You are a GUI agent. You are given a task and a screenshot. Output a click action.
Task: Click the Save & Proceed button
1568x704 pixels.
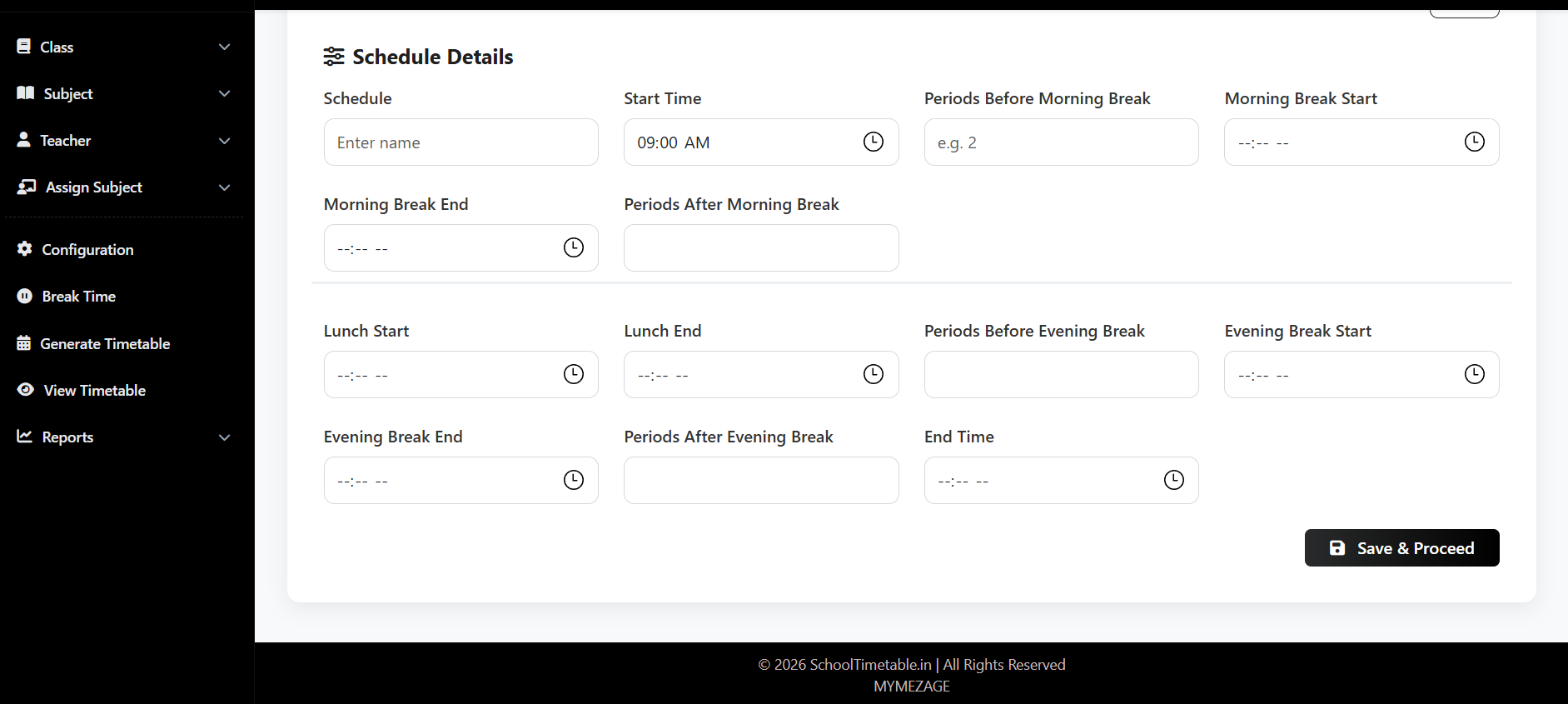(1401, 548)
